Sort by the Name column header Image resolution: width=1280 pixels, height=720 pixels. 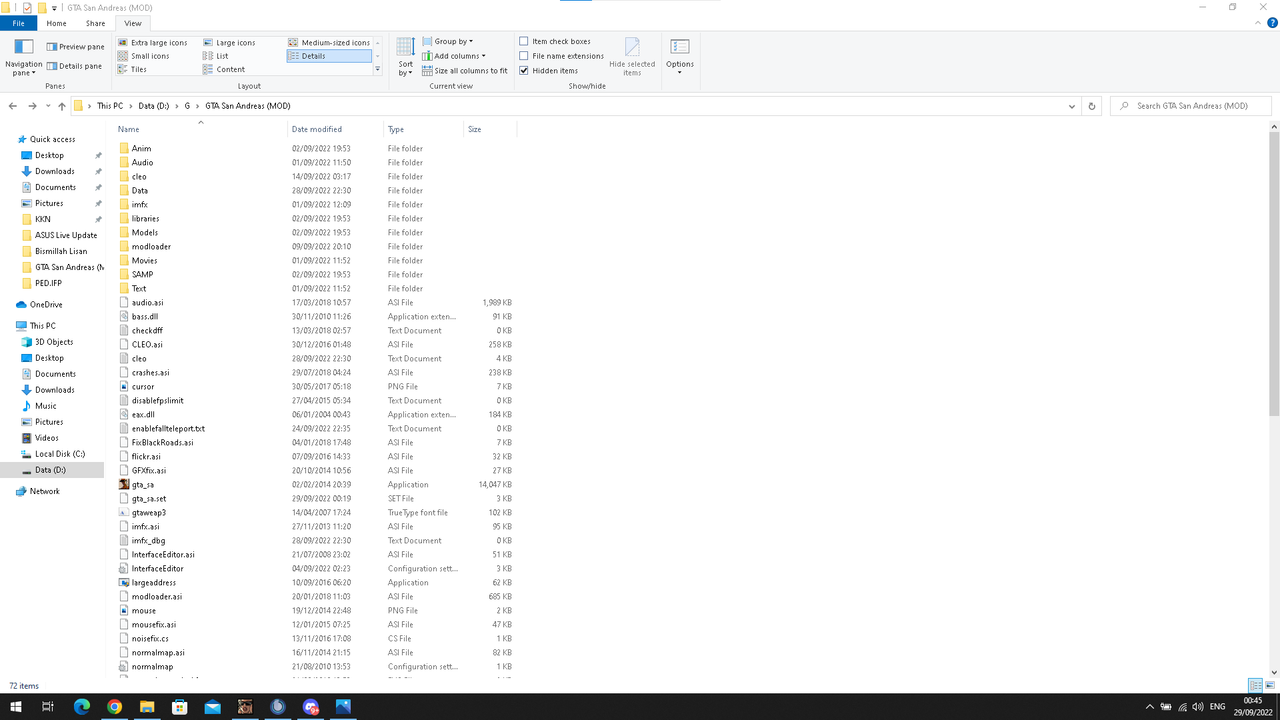coord(201,129)
